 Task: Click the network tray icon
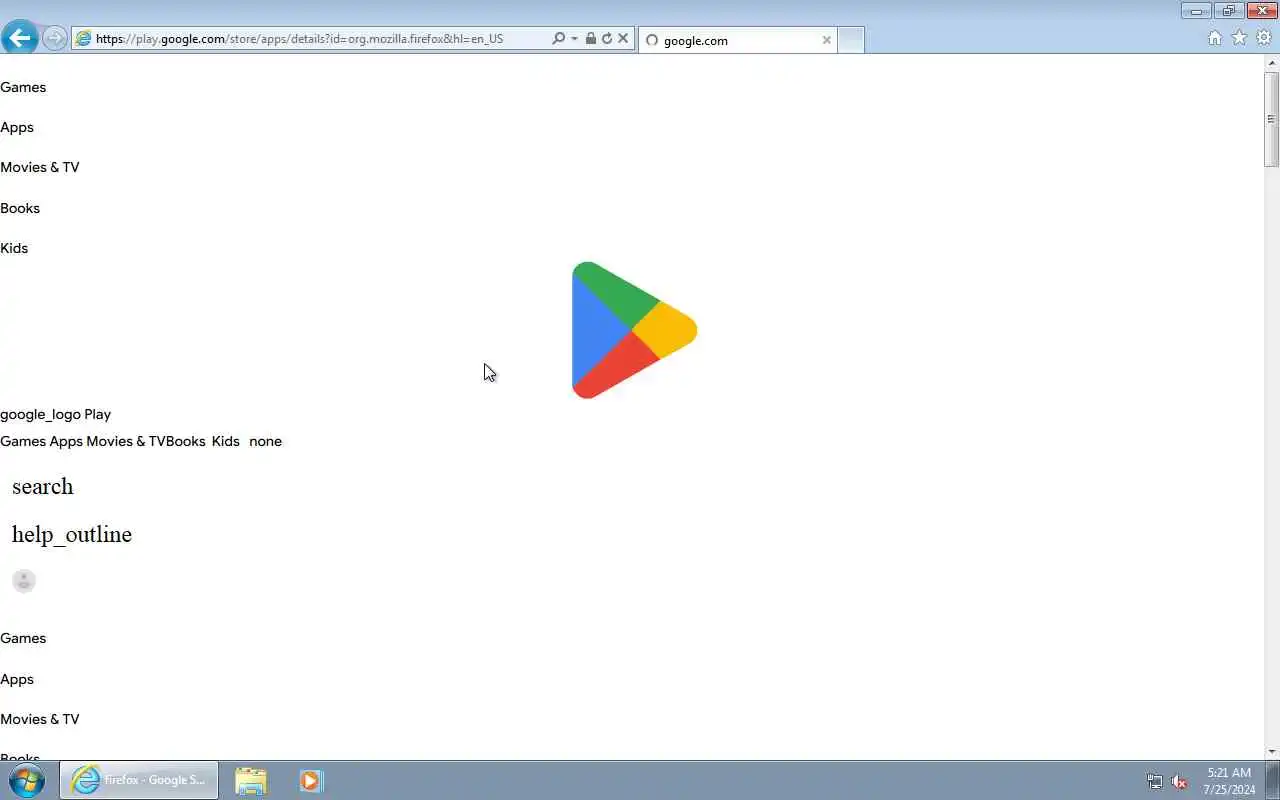(1155, 781)
